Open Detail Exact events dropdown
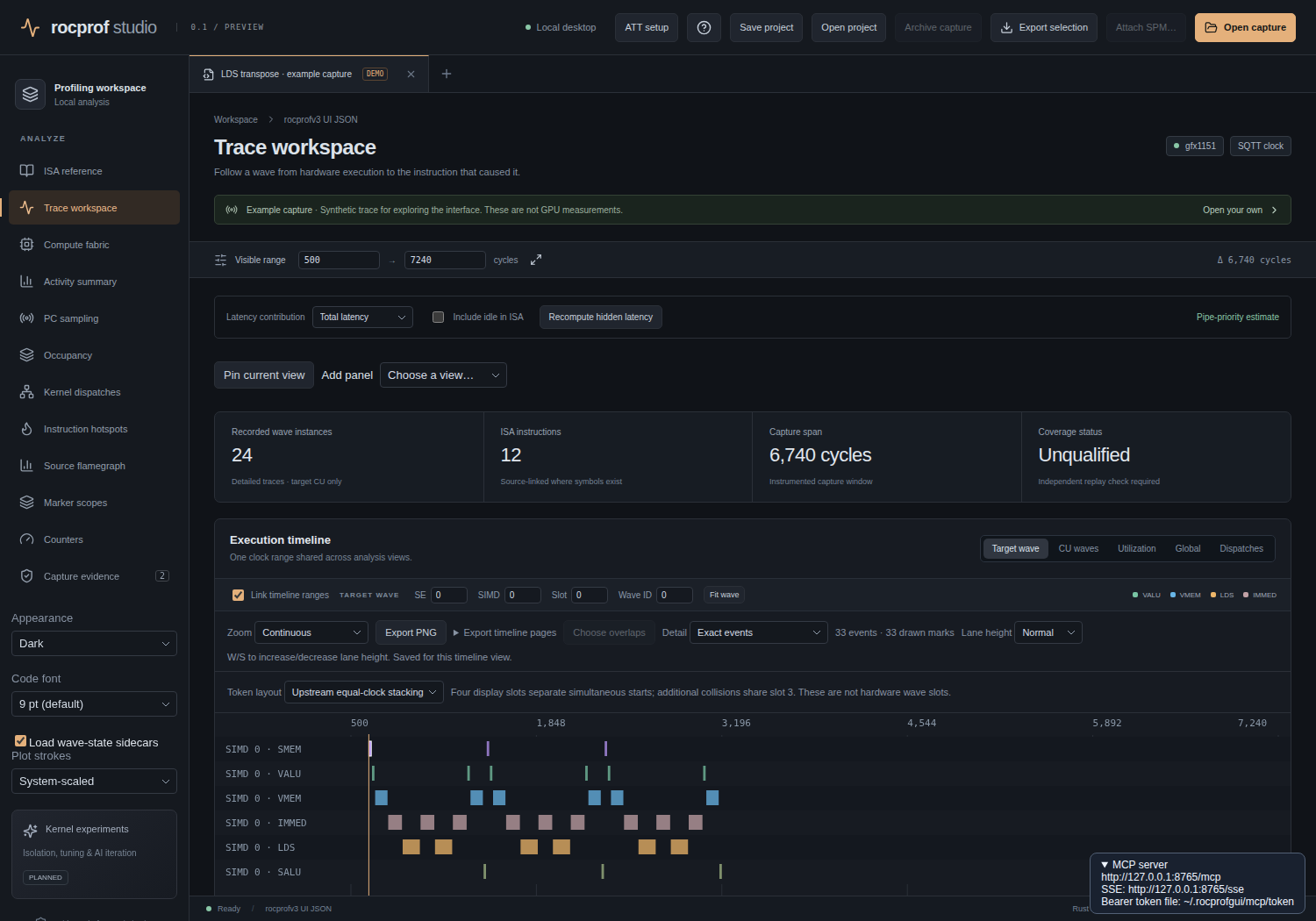Image resolution: width=1316 pixels, height=921 pixels. point(759,632)
